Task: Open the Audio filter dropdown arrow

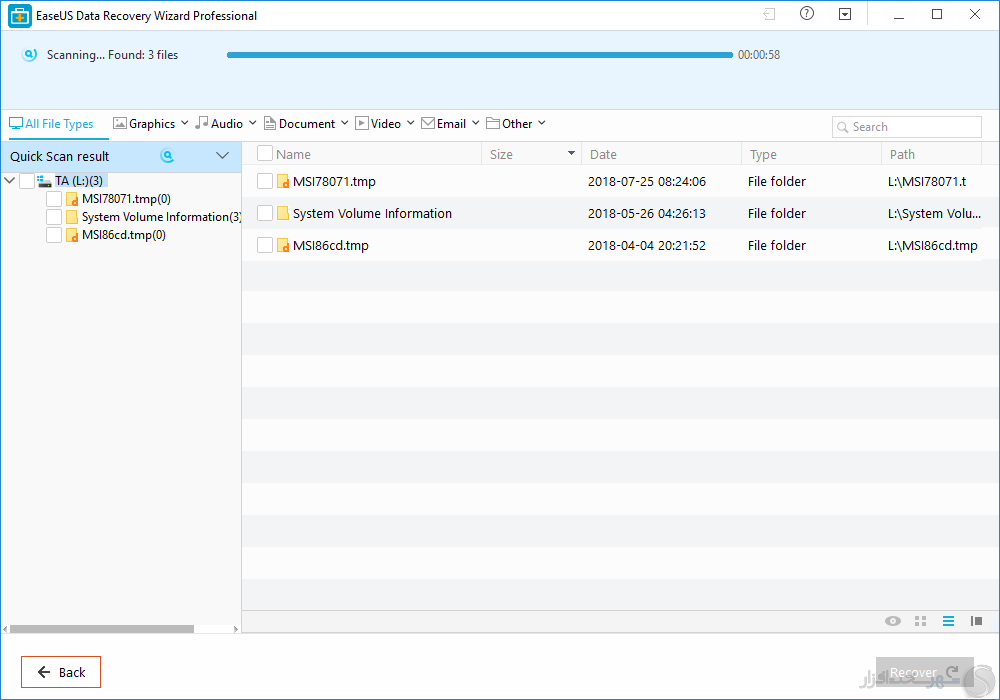Action: [x=253, y=122]
